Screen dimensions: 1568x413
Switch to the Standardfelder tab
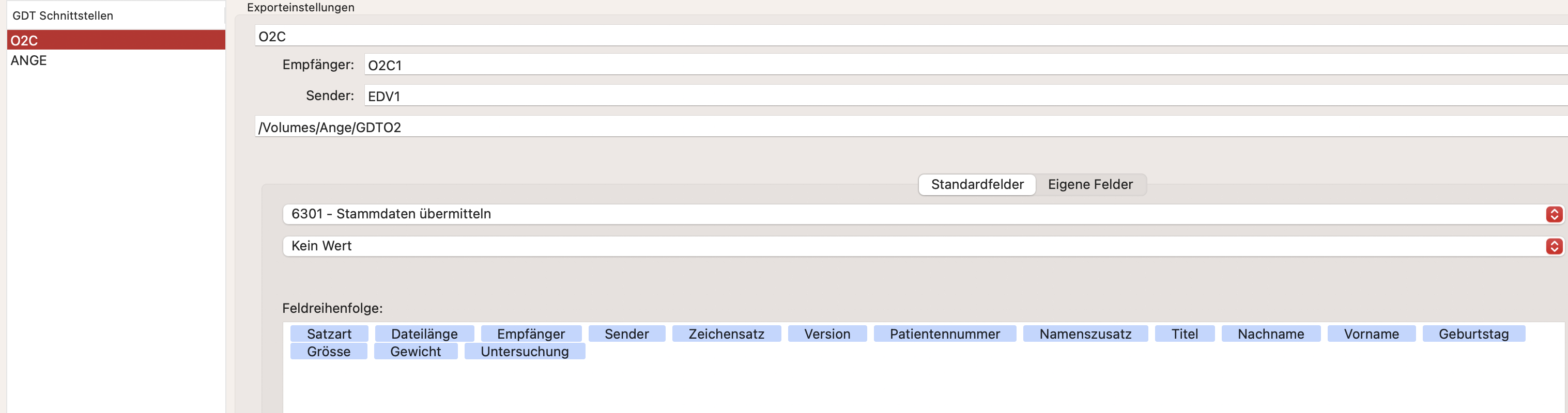pyautogui.click(x=977, y=184)
